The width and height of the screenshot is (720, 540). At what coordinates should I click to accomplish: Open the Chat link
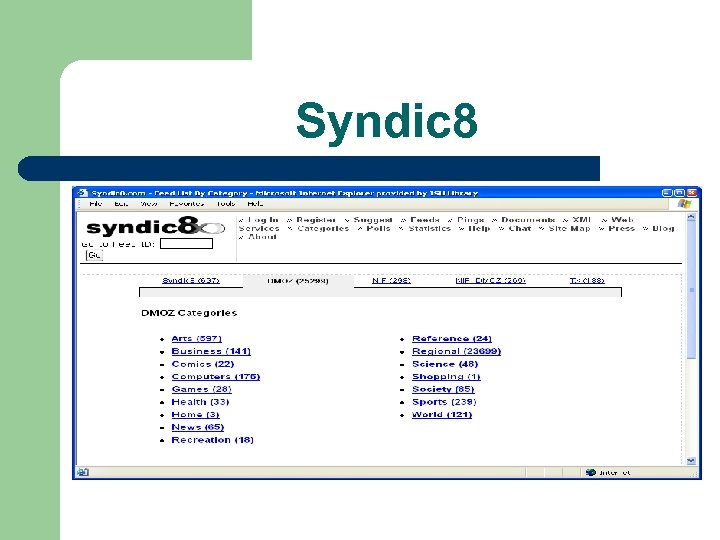point(520,228)
